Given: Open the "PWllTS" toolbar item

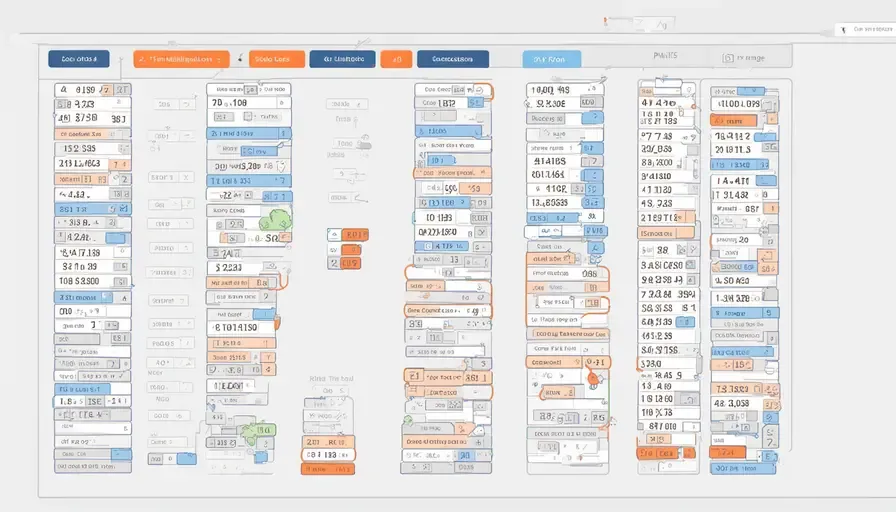Looking at the screenshot, I should point(665,55).
